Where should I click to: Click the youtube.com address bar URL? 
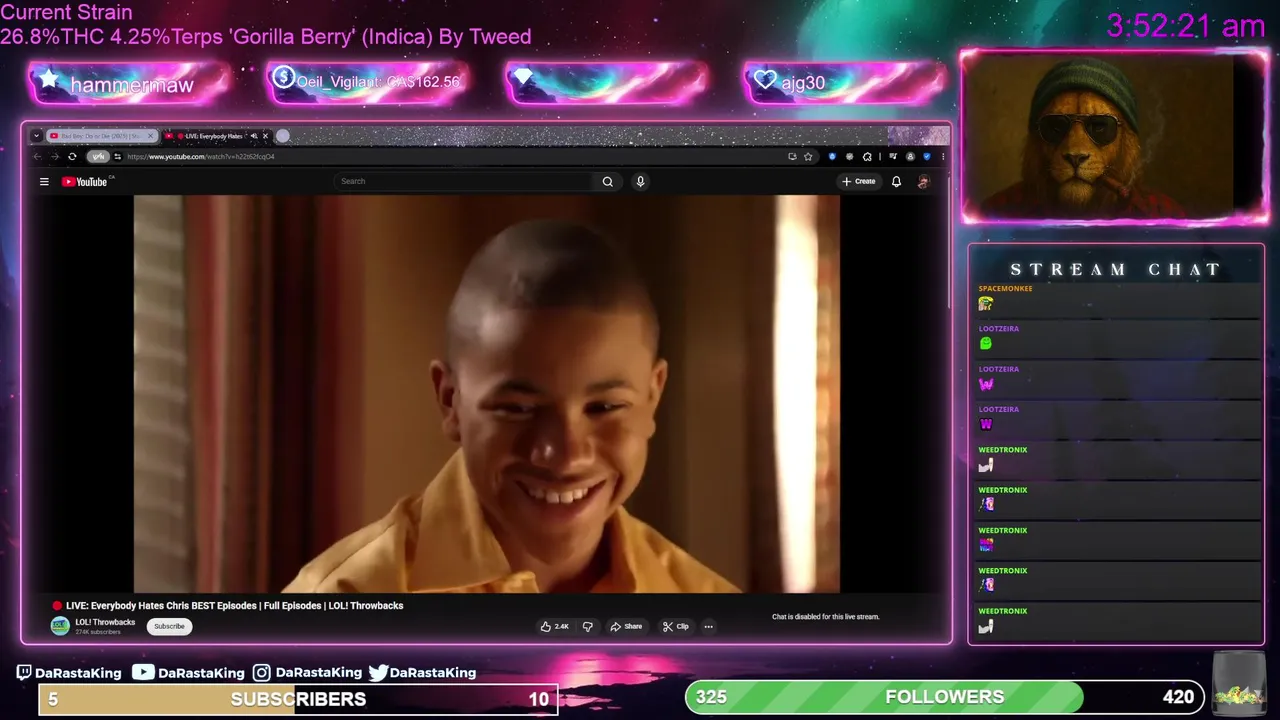[200, 156]
